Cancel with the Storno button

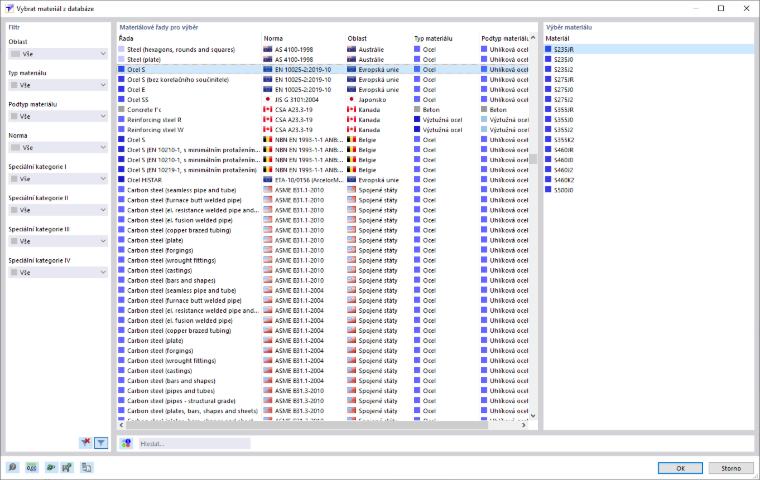[x=731, y=468]
